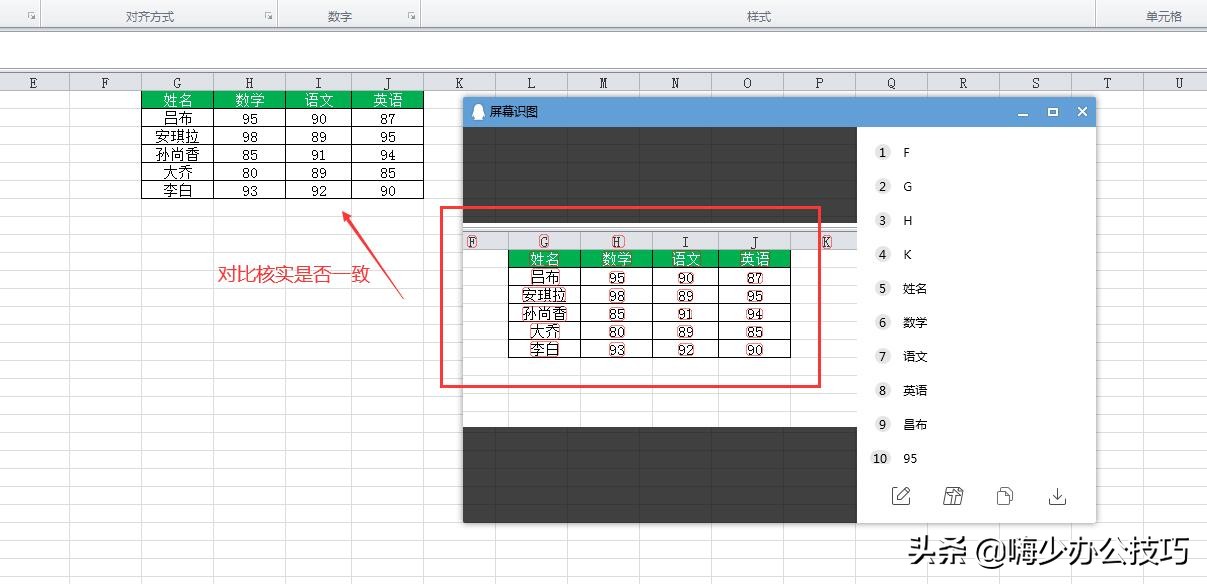Select Excel column G header
This screenshot has width=1207, height=584.
[x=177, y=83]
